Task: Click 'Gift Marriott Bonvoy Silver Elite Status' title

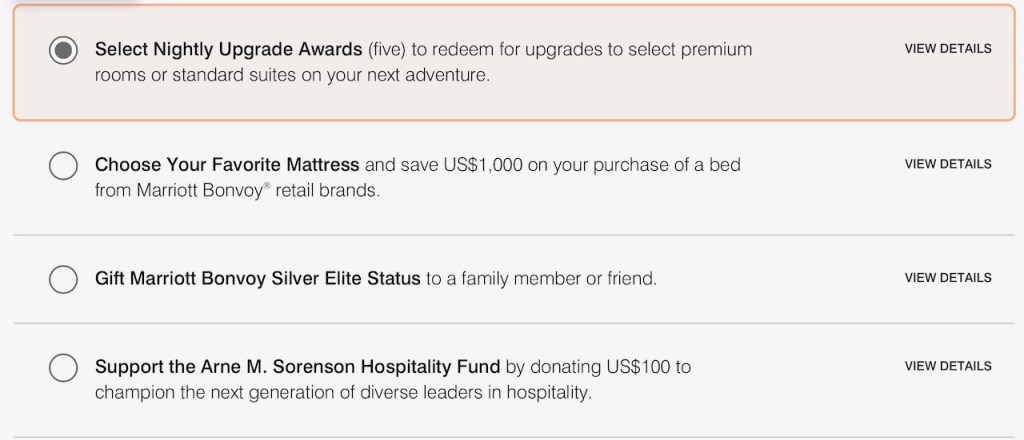Action: coord(257,278)
